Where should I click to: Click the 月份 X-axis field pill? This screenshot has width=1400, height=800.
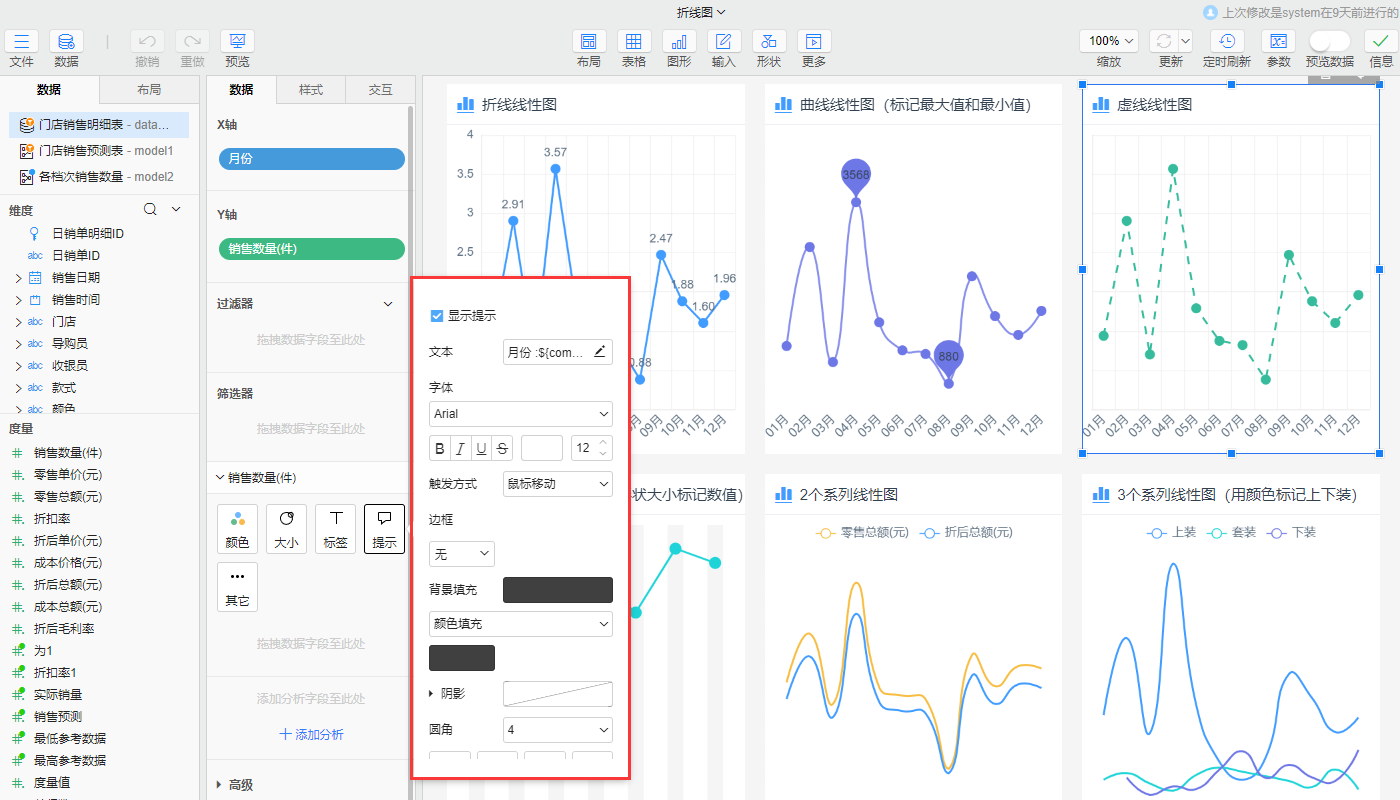[x=311, y=159]
